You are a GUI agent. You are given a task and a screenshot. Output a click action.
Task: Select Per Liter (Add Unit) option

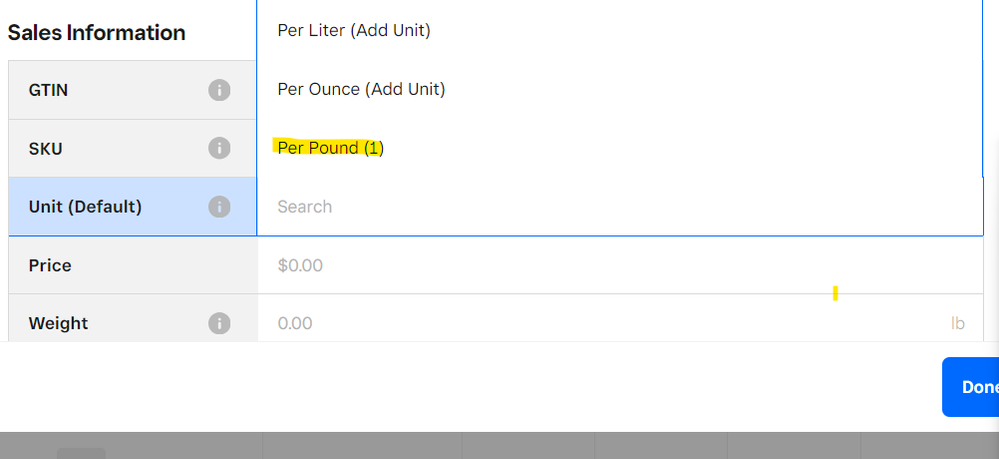pyautogui.click(x=354, y=31)
